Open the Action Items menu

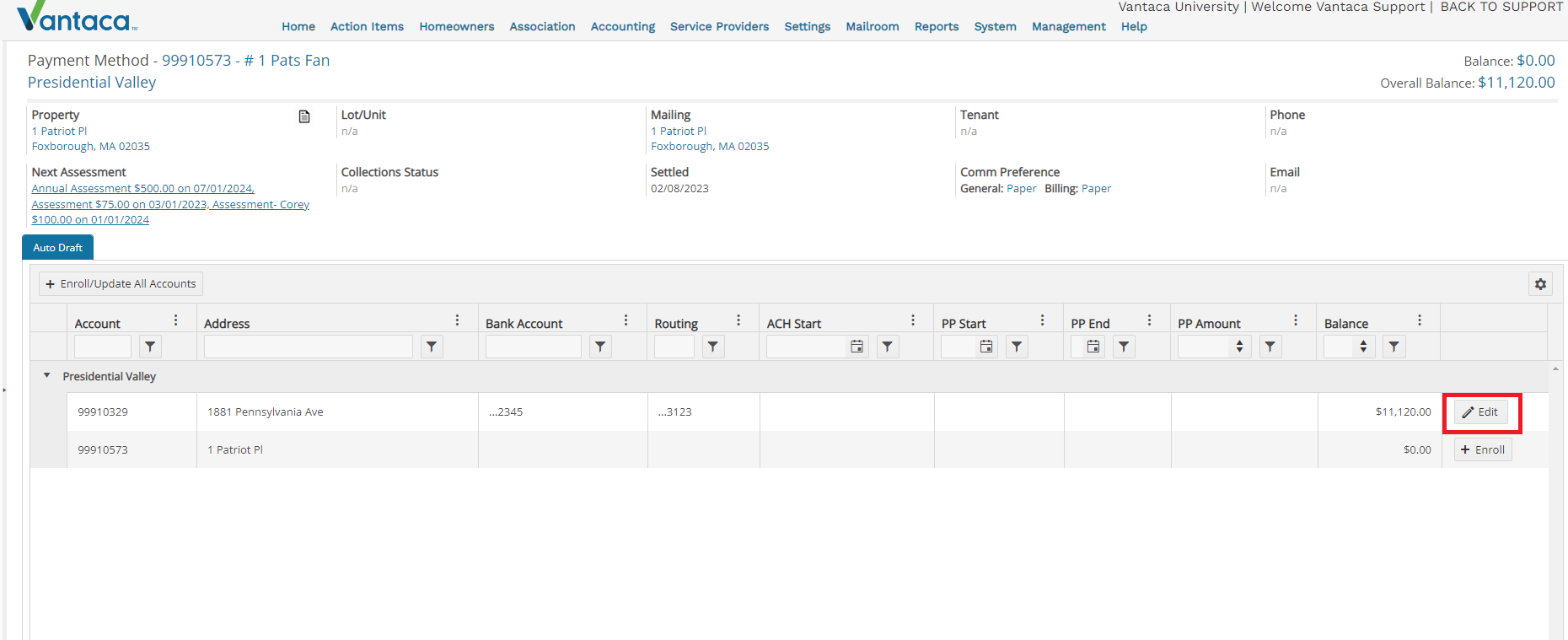[x=367, y=26]
